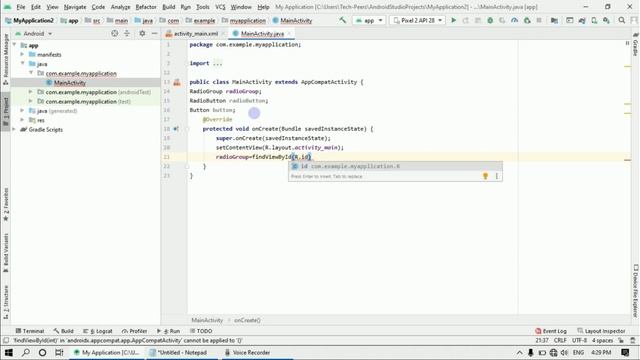The image size is (640, 360).
Task: Collapse the app module tree node
Action: point(15,45)
